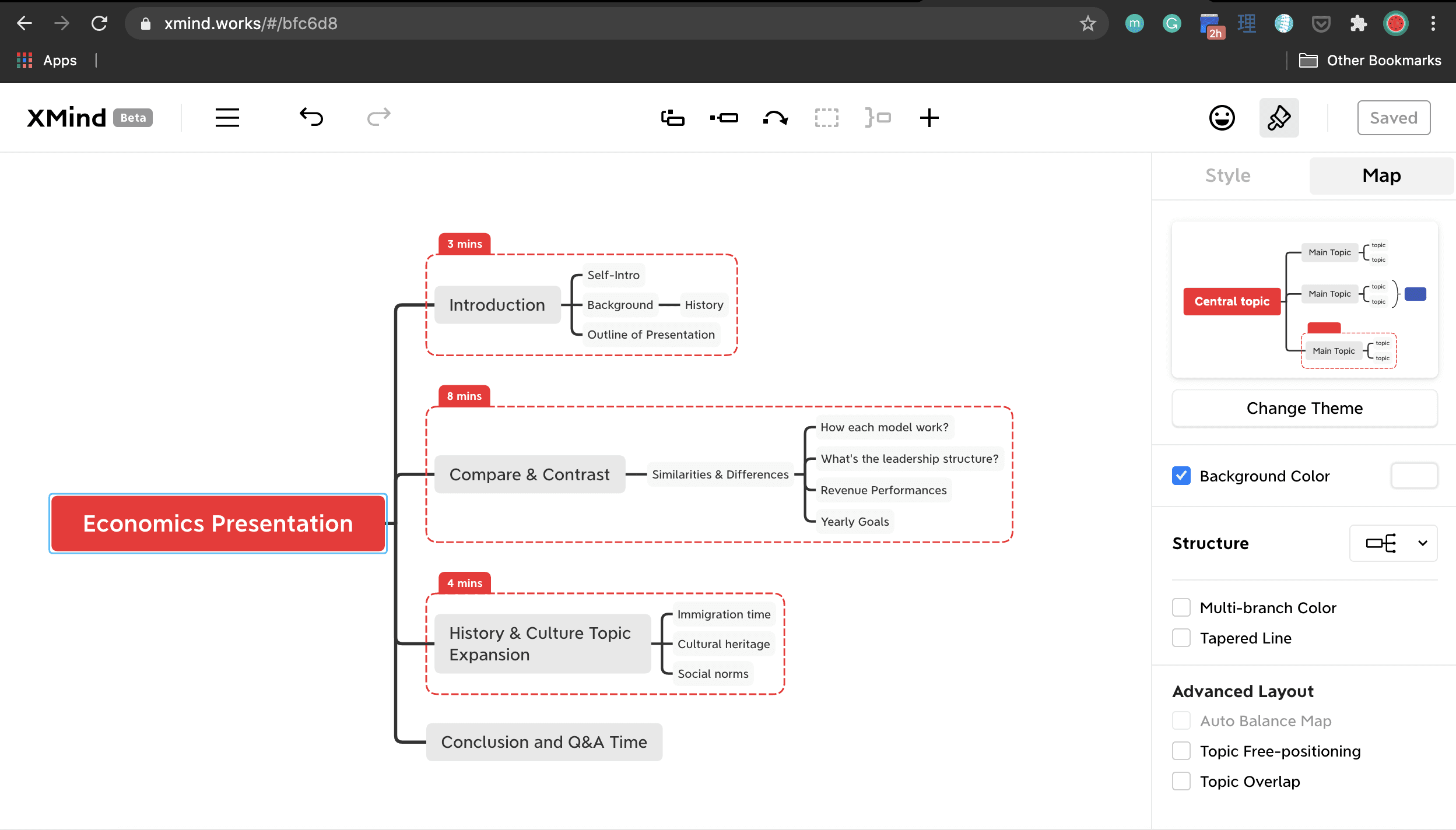Undo the last action
Screen dimensions: 1456x830
(x=311, y=117)
